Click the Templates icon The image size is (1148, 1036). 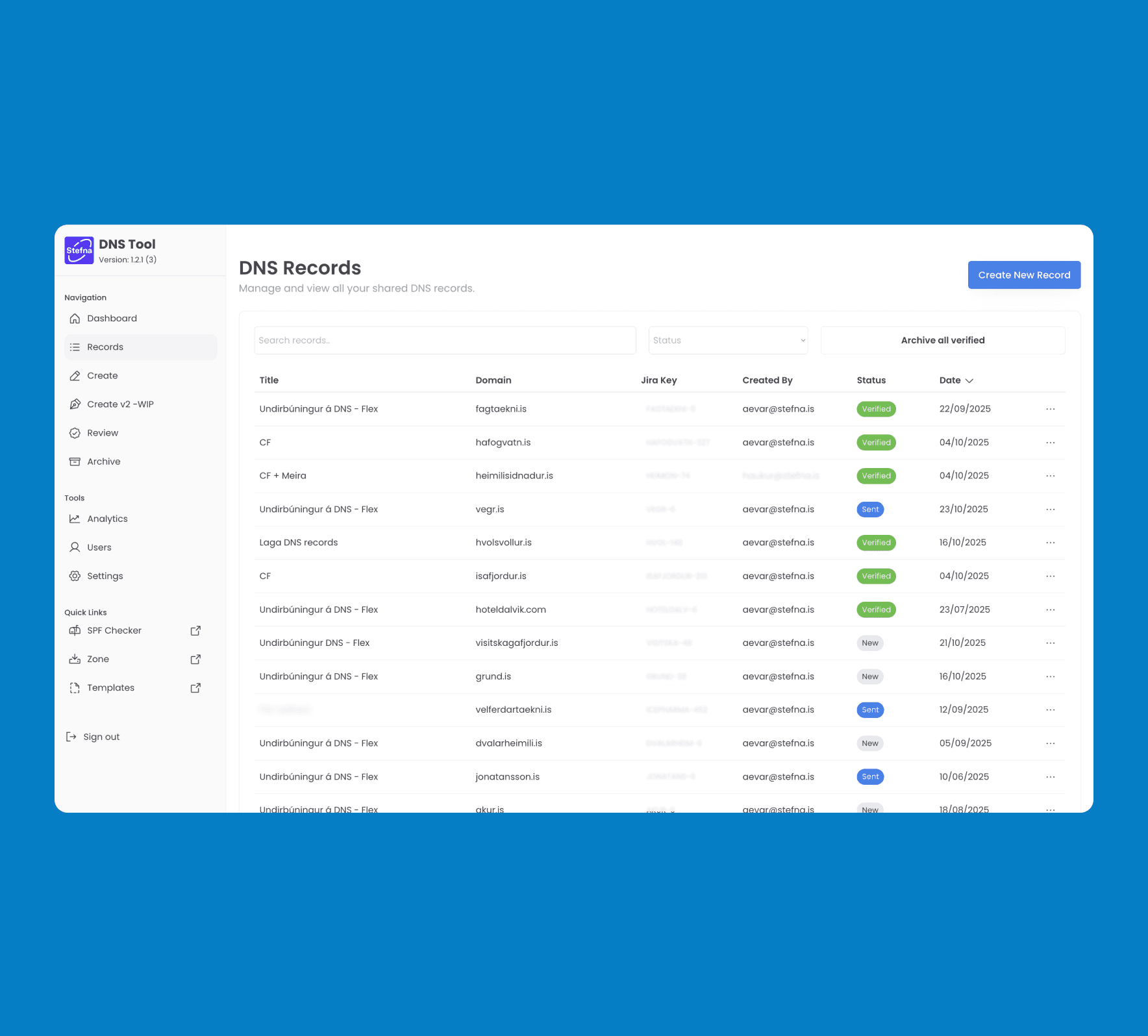[75, 687]
